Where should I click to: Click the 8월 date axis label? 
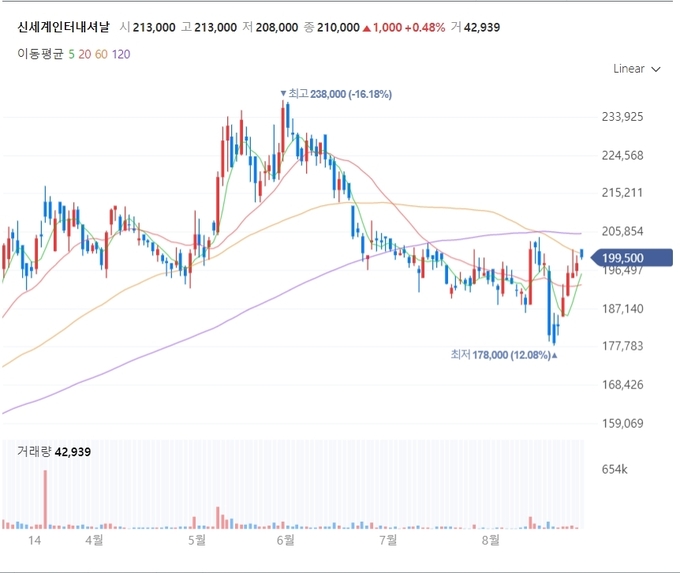pyautogui.click(x=490, y=540)
